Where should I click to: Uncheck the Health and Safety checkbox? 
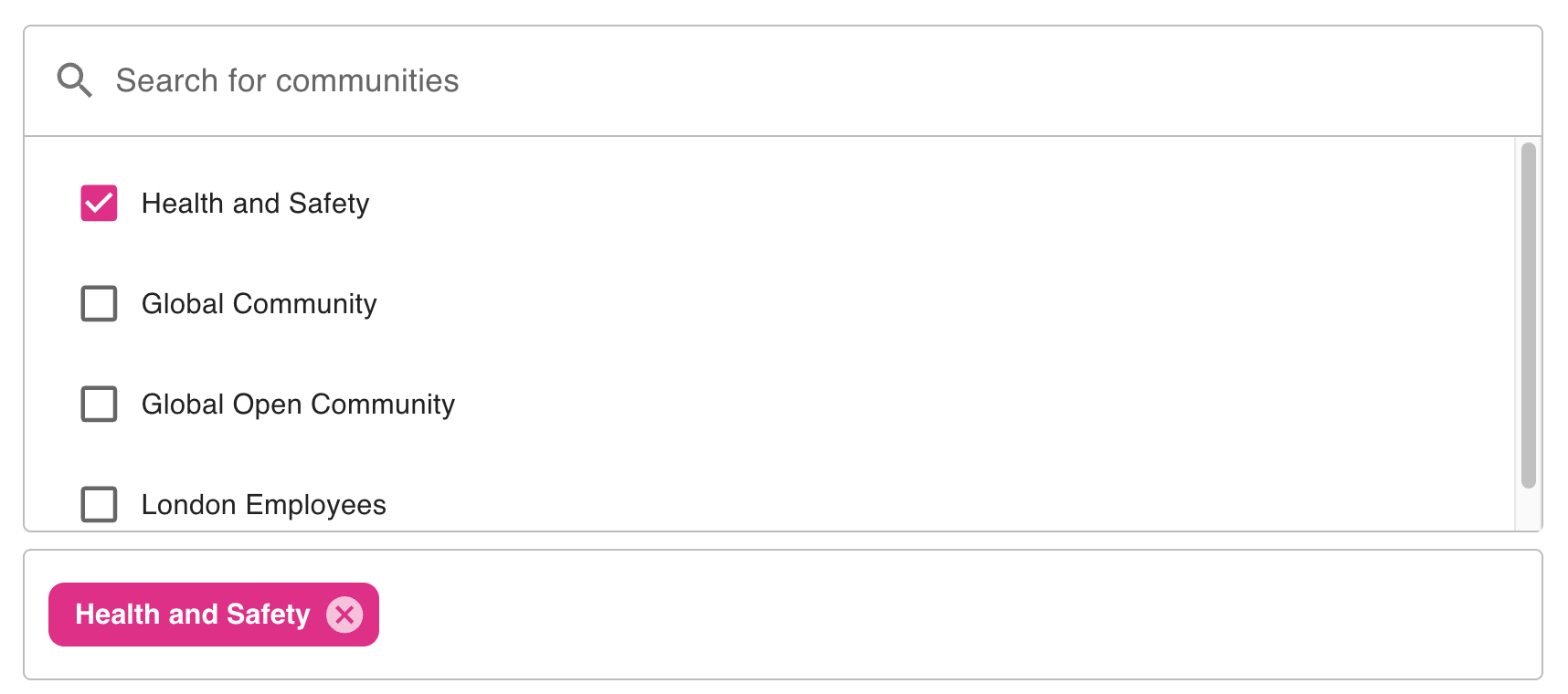(99, 203)
